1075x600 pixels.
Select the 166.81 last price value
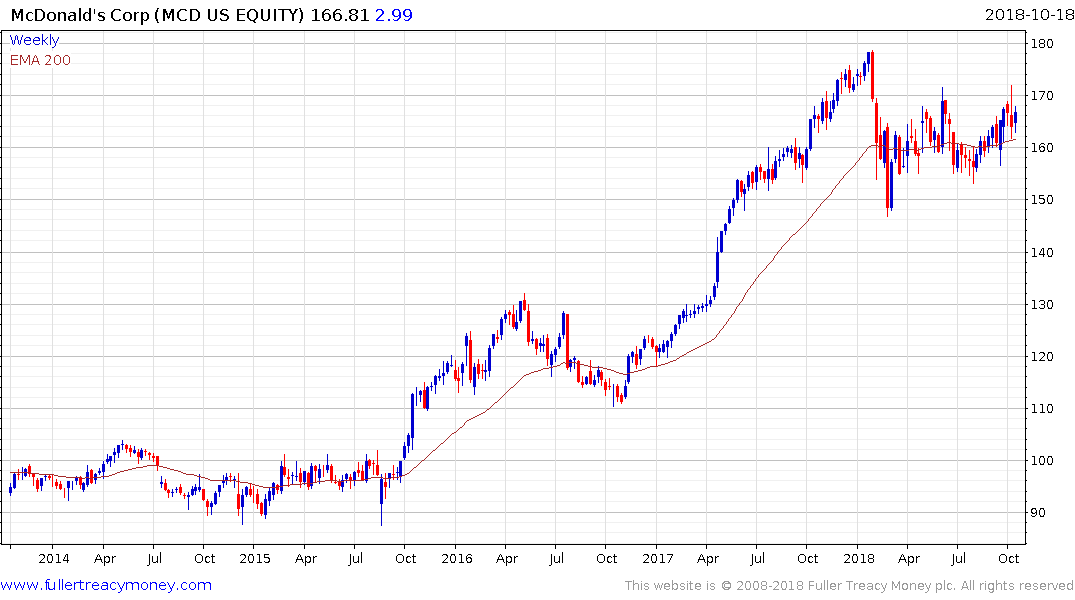pos(340,15)
